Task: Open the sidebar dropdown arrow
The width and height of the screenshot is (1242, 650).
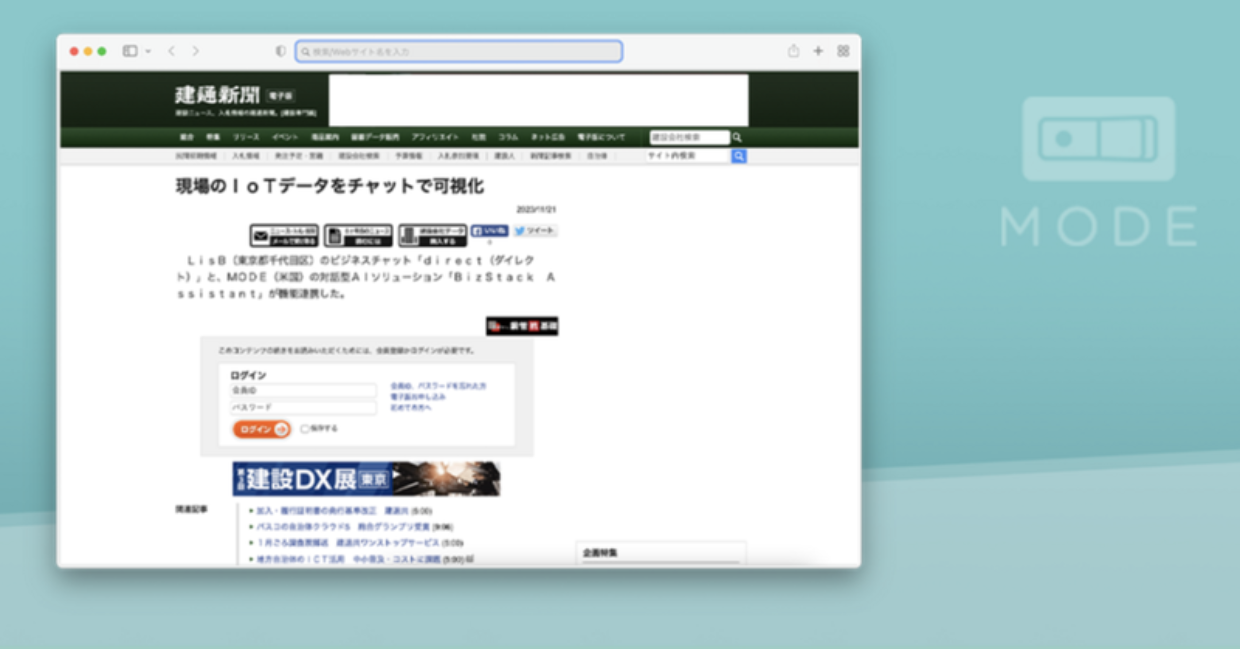Action: pos(148,51)
